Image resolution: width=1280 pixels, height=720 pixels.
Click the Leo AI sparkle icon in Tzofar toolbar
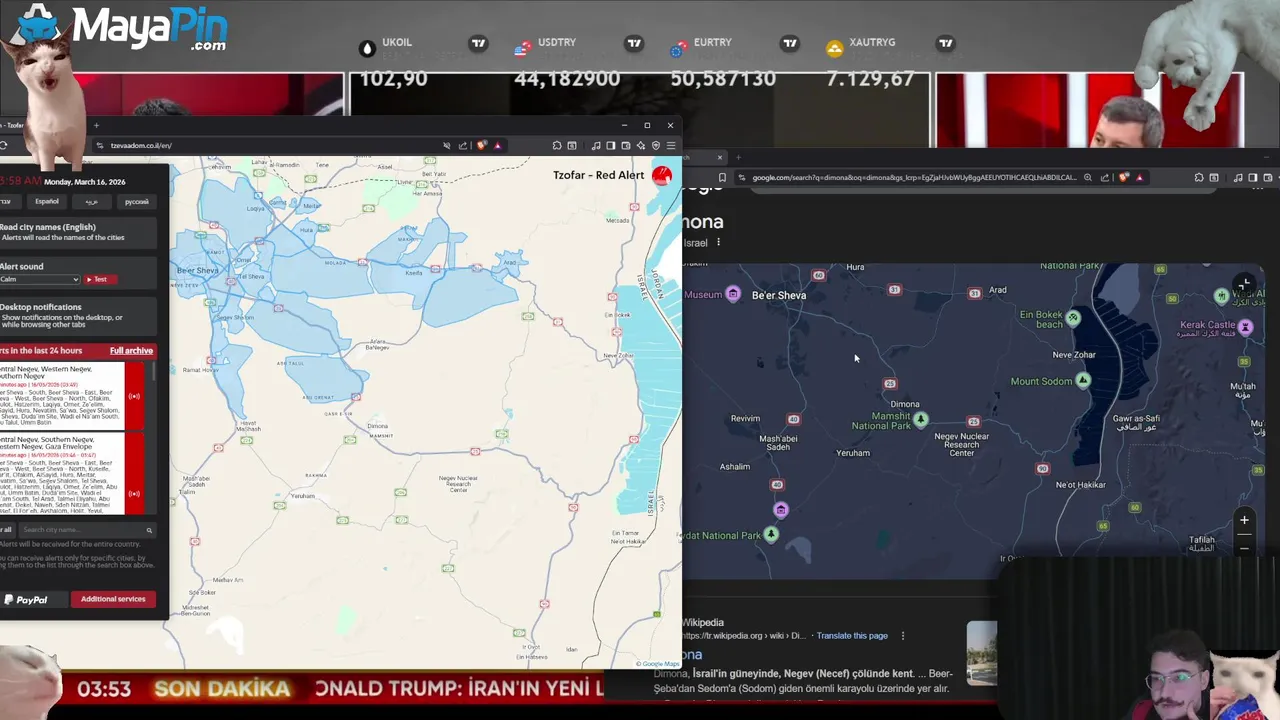[x=641, y=145]
